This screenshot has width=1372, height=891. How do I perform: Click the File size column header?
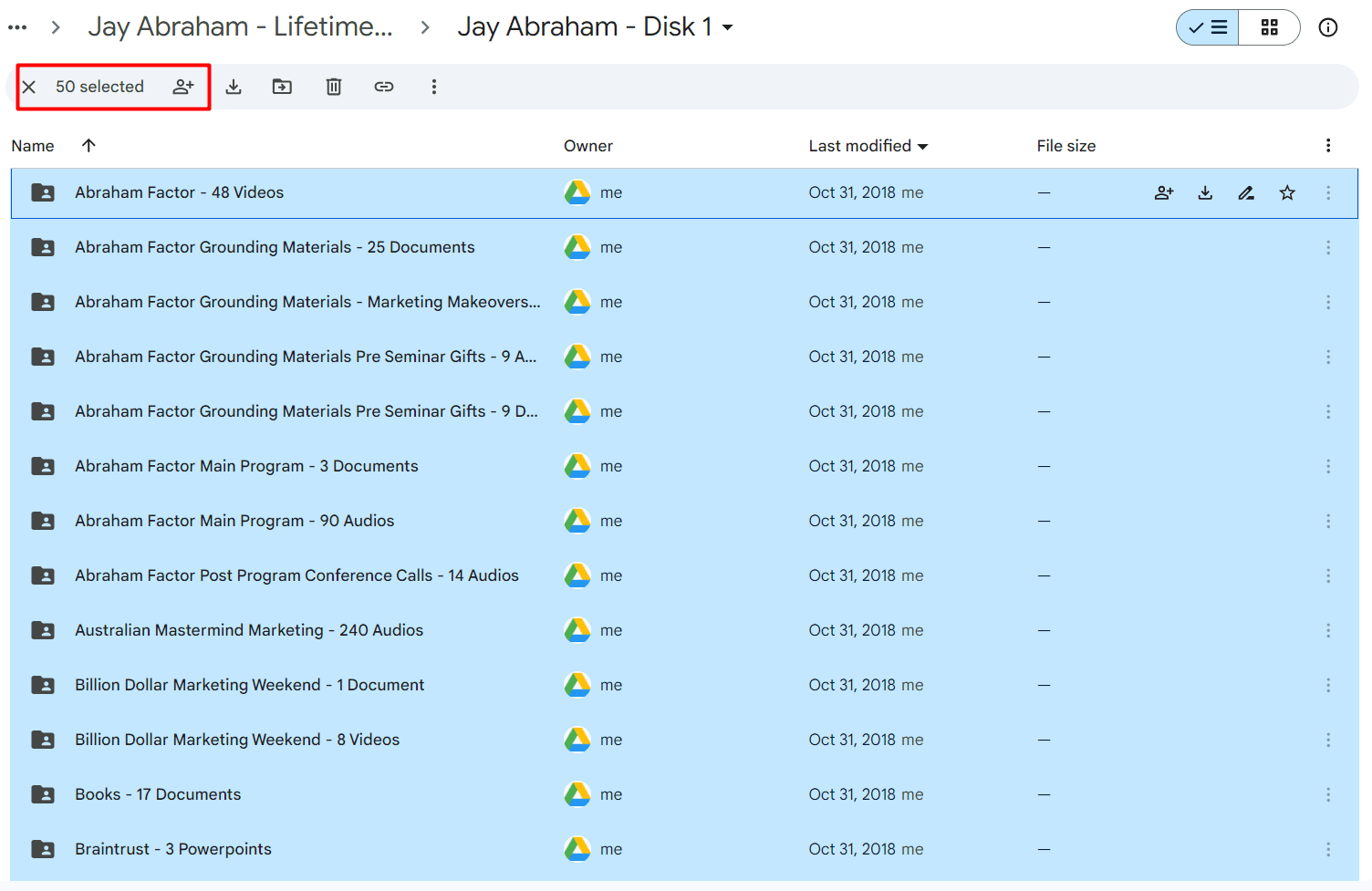(x=1066, y=146)
